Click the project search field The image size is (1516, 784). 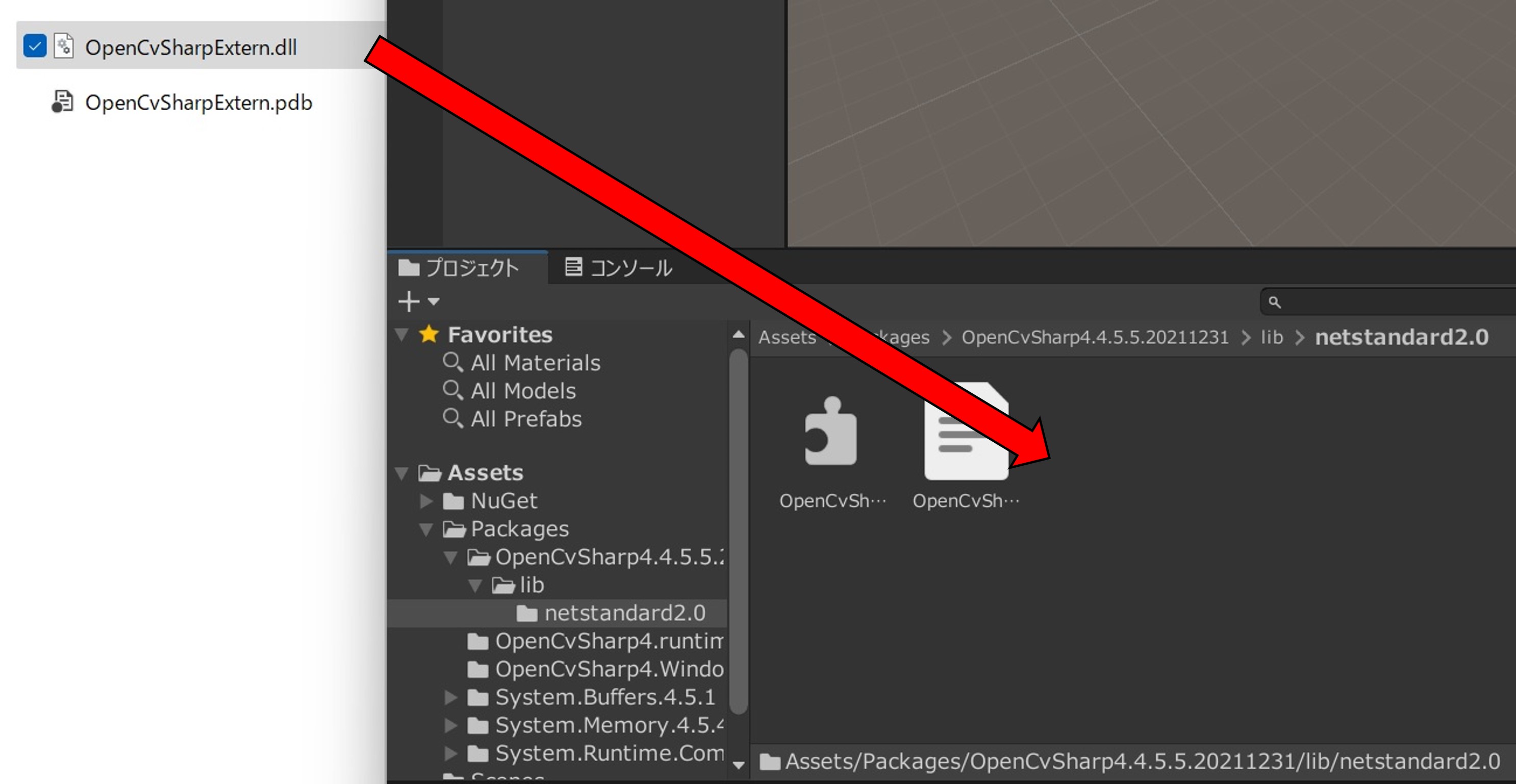click(x=1387, y=302)
